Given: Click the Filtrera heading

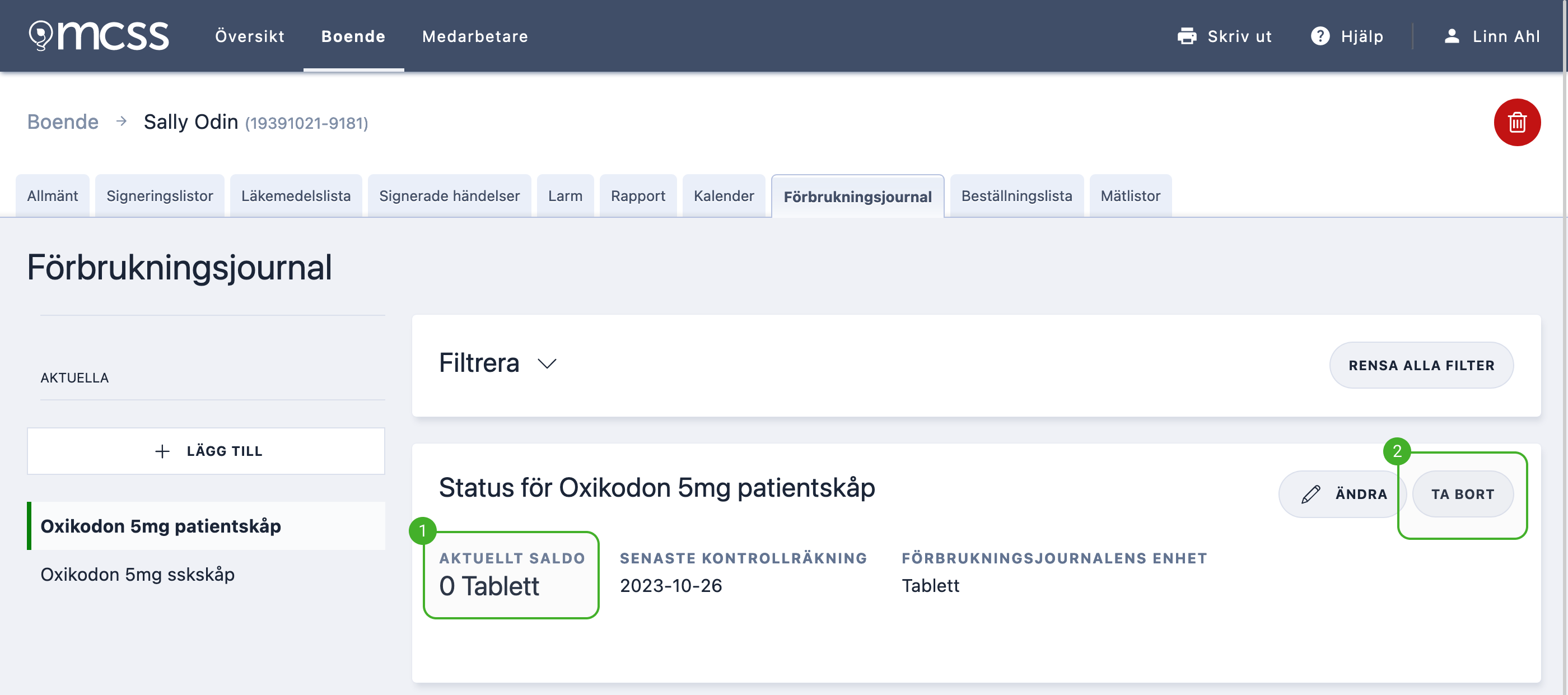Looking at the screenshot, I should [479, 363].
